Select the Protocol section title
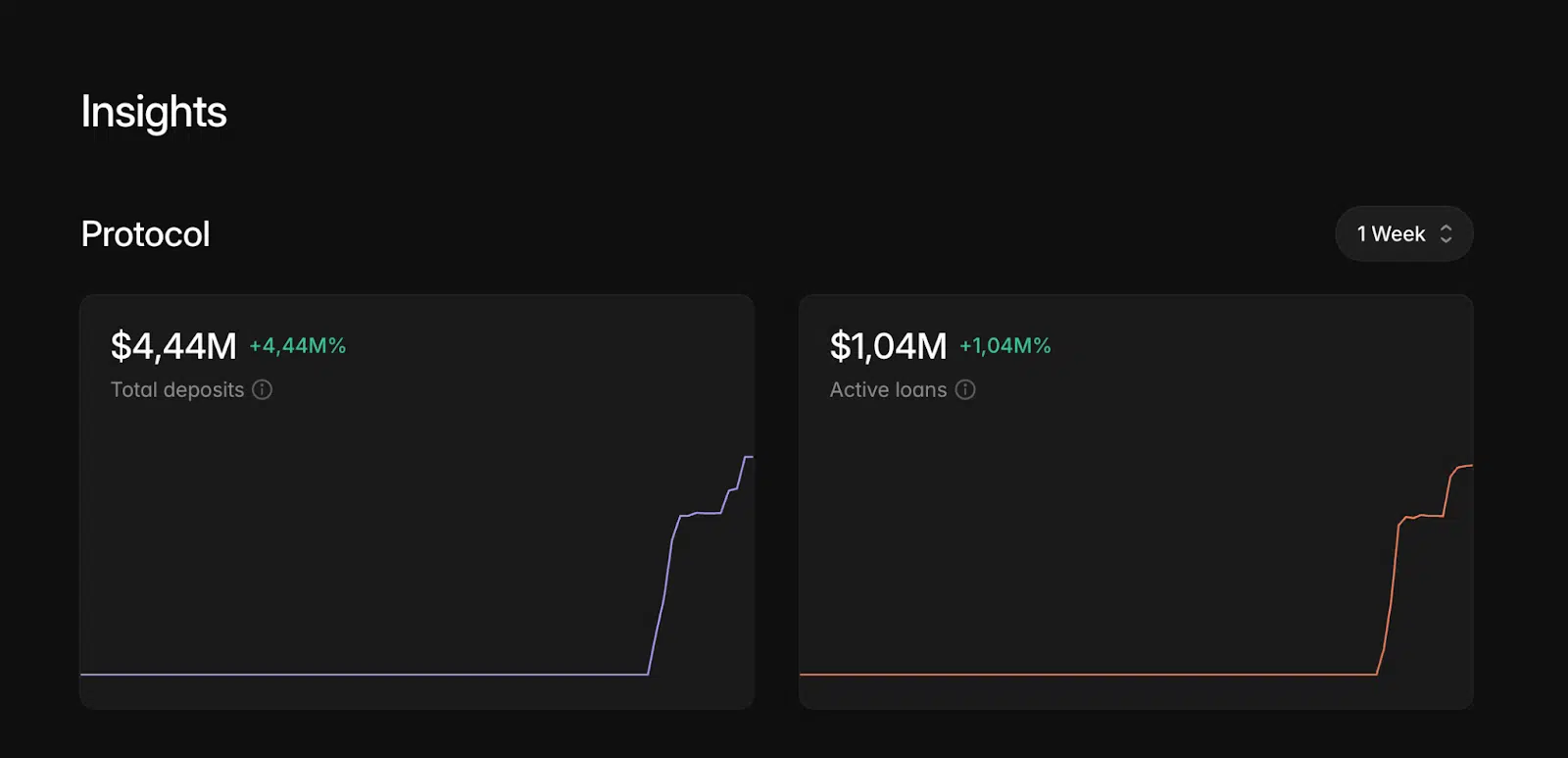Image resolution: width=1568 pixels, height=758 pixels. 145,234
